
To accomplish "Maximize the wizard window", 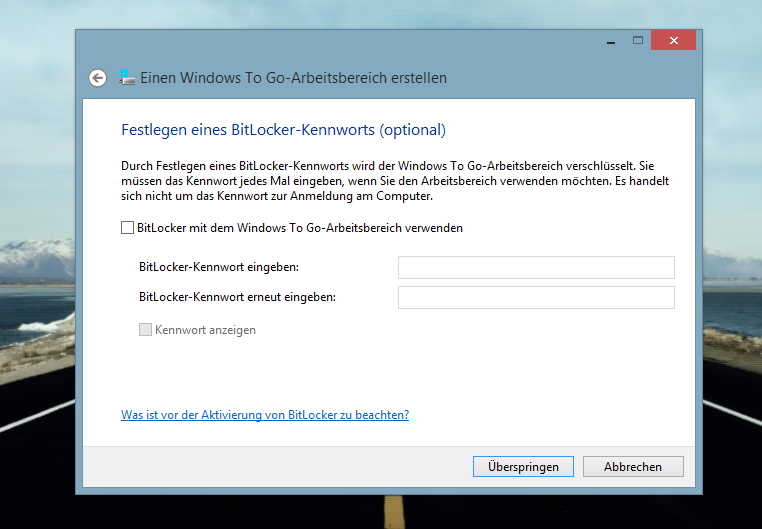I will (637, 41).
